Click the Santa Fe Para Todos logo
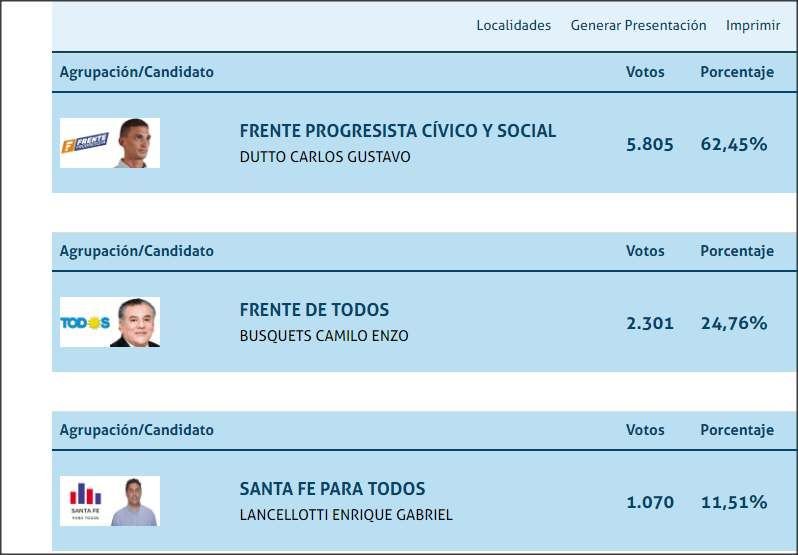The height and width of the screenshot is (555, 798). [85, 501]
